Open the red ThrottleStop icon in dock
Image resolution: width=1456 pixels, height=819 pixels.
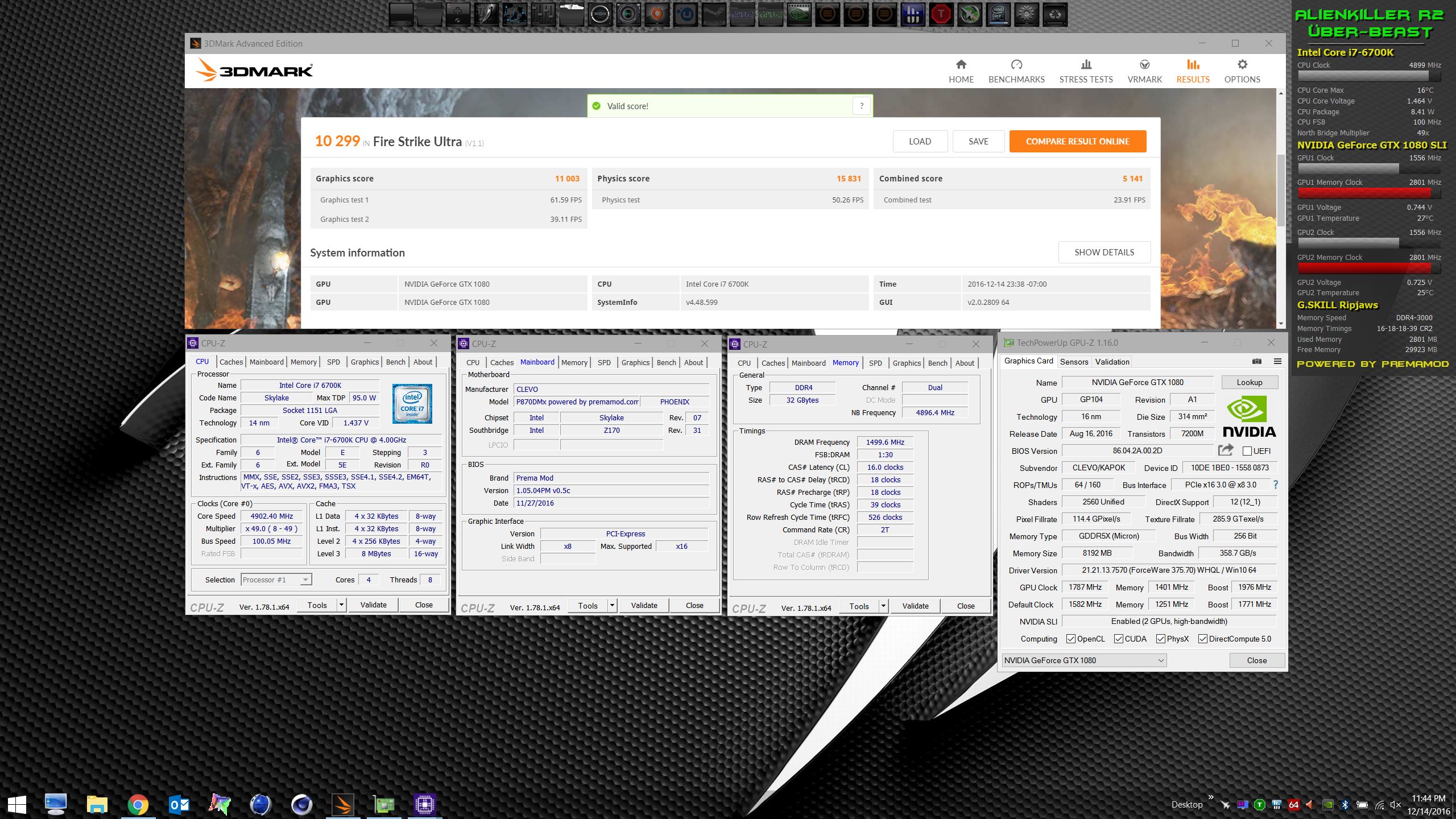[941, 14]
